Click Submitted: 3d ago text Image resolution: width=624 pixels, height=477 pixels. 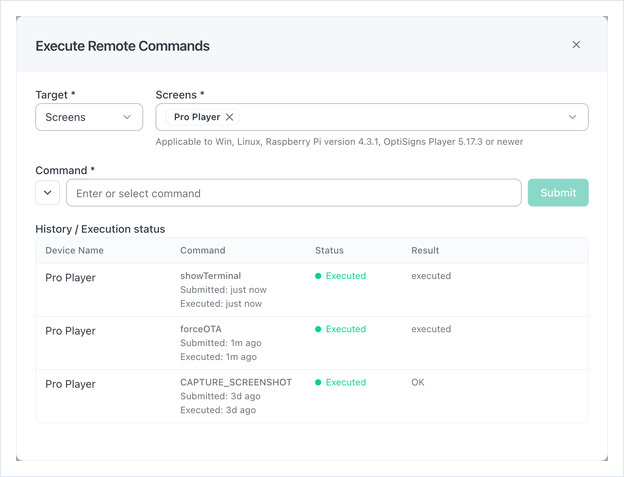click(x=220, y=396)
